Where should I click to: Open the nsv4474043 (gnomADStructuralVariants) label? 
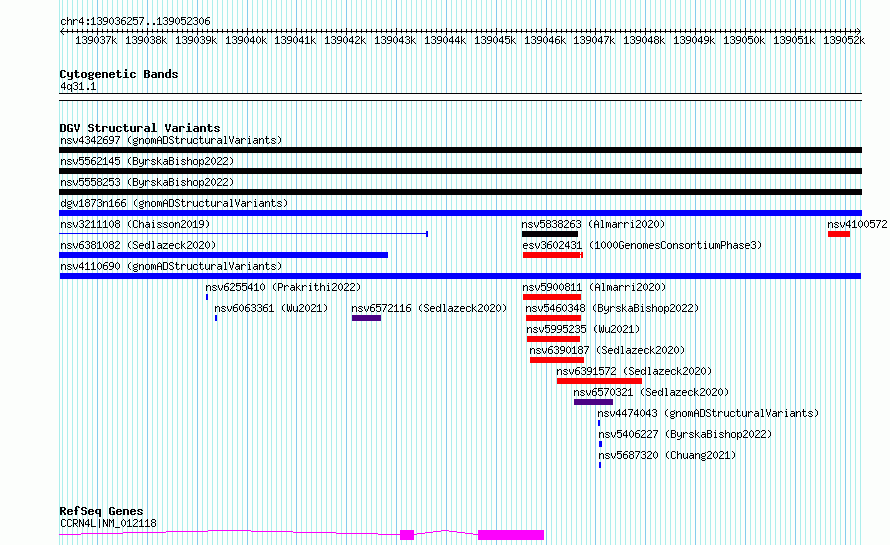[708, 413]
